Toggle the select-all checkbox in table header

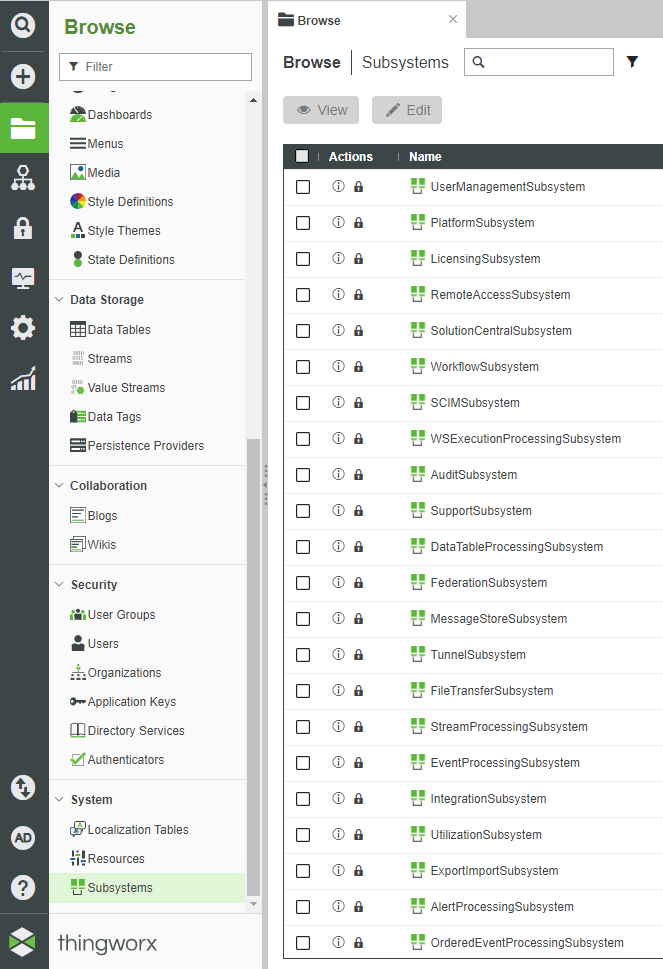[303, 156]
